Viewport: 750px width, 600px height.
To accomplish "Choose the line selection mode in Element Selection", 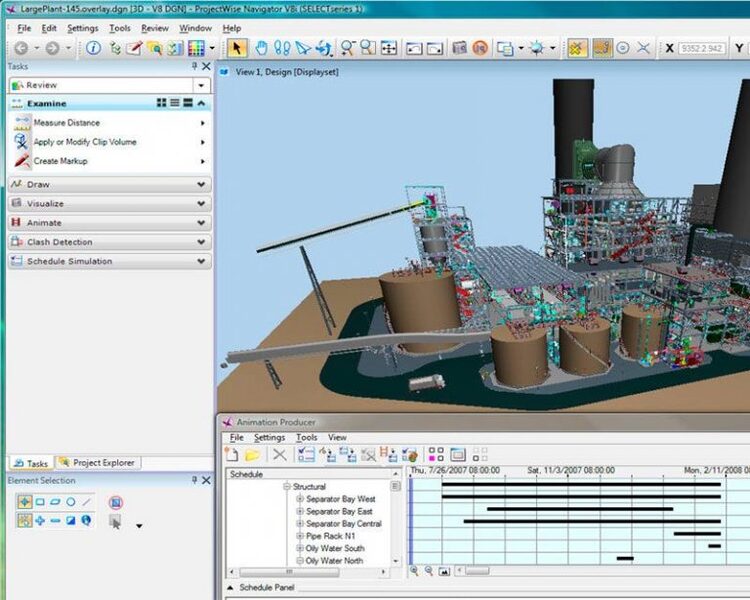I will [x=87, y=502].
